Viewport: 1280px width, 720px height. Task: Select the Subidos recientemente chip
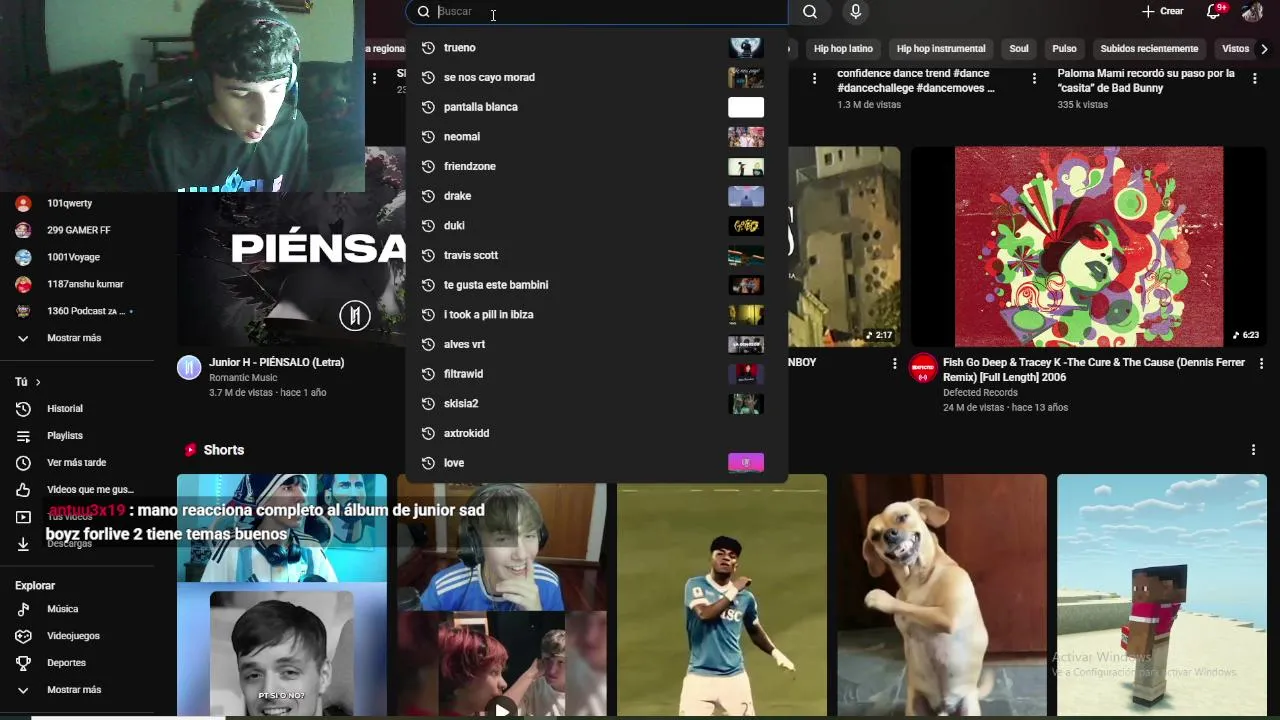(x=1149, y=48)
